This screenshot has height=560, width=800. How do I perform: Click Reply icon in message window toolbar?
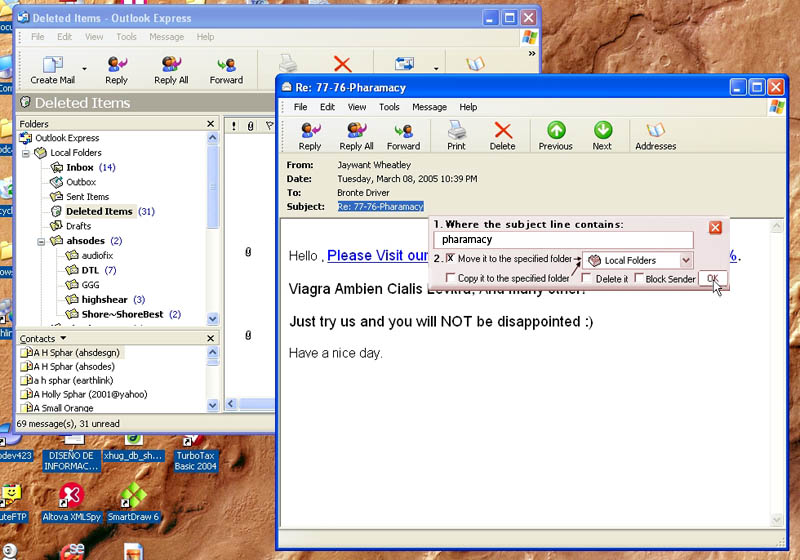click(310, 134)
